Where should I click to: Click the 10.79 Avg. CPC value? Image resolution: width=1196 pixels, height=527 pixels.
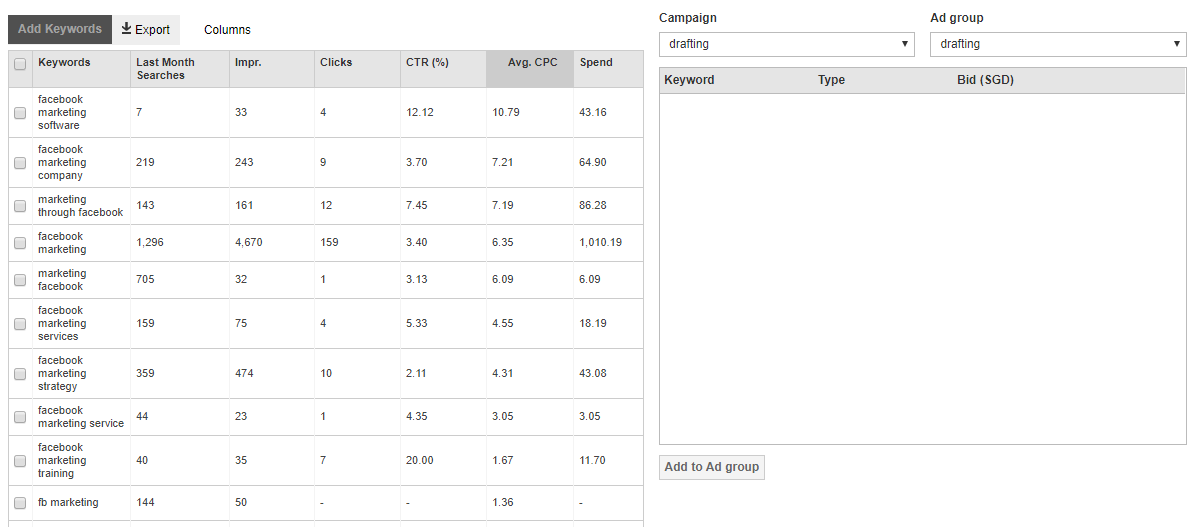click(506, 112)
